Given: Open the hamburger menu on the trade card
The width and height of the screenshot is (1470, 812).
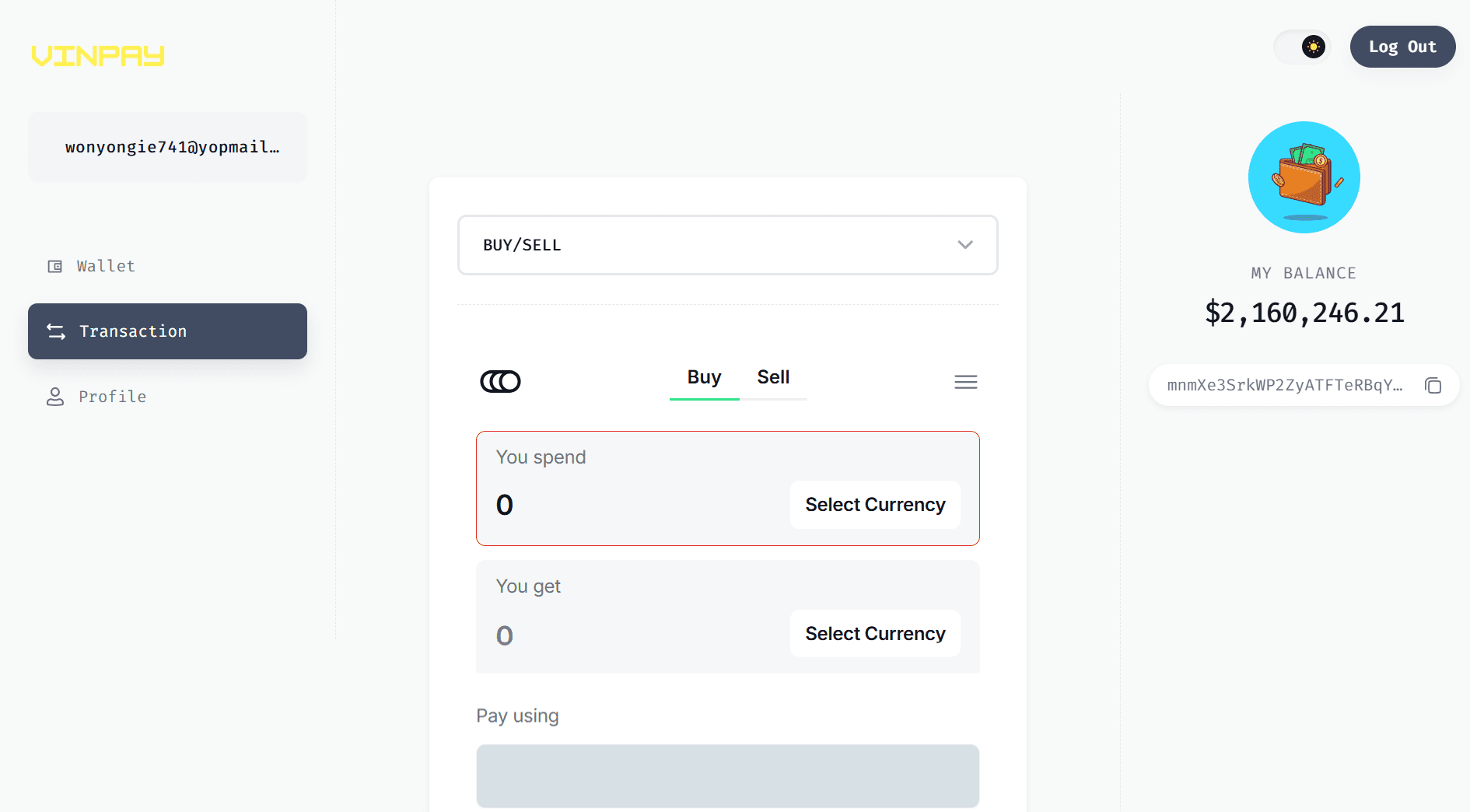Looking at the screenshot, I should pos(966,382).
